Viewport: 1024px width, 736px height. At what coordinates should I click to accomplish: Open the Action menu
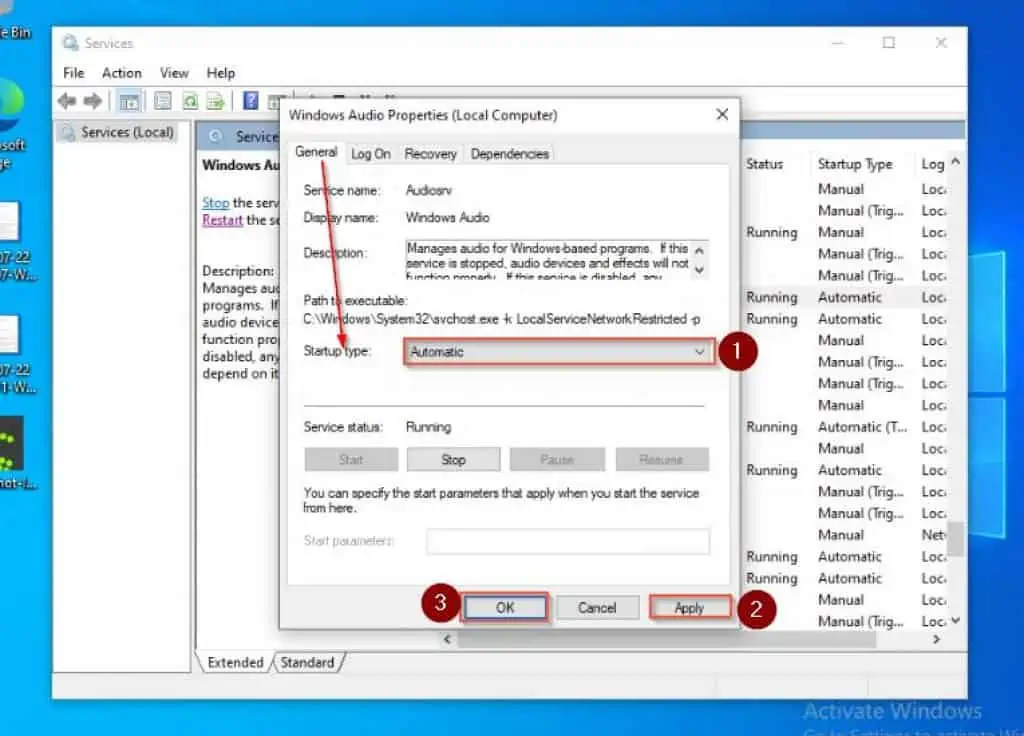[x=121, y=73]
